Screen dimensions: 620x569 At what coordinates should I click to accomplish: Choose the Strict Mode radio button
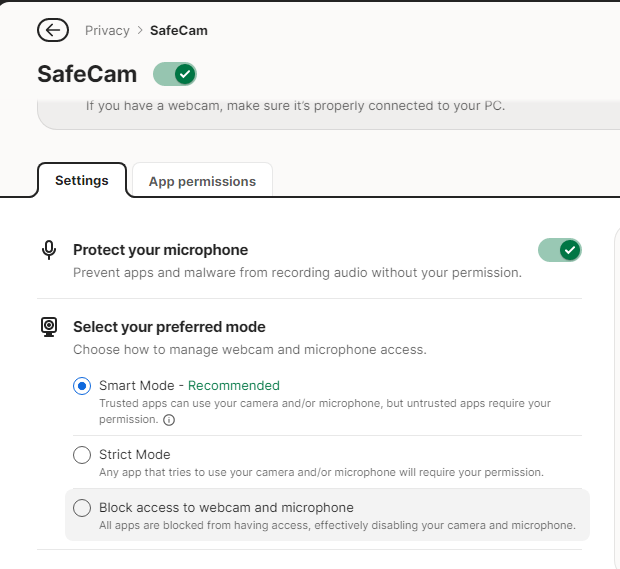coord(82,455)
